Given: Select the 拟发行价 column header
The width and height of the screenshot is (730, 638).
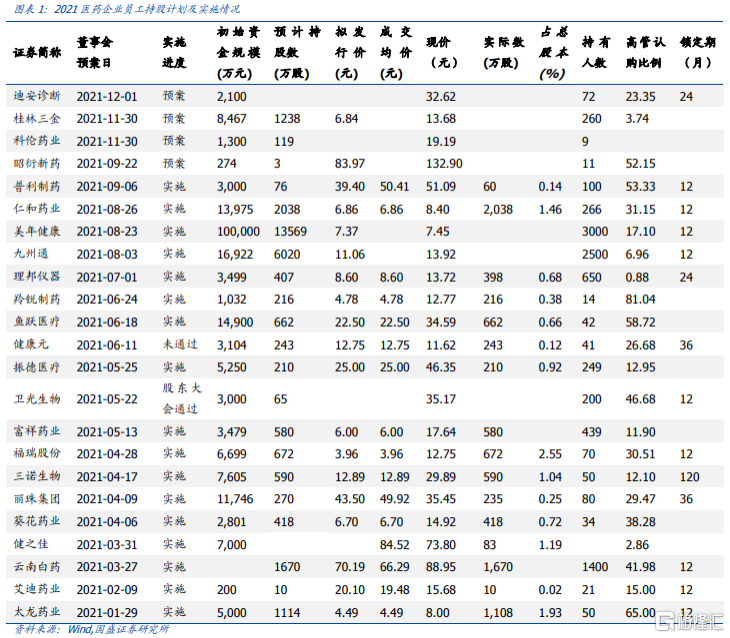Looking at the screenshot, I should click(350, 52).
